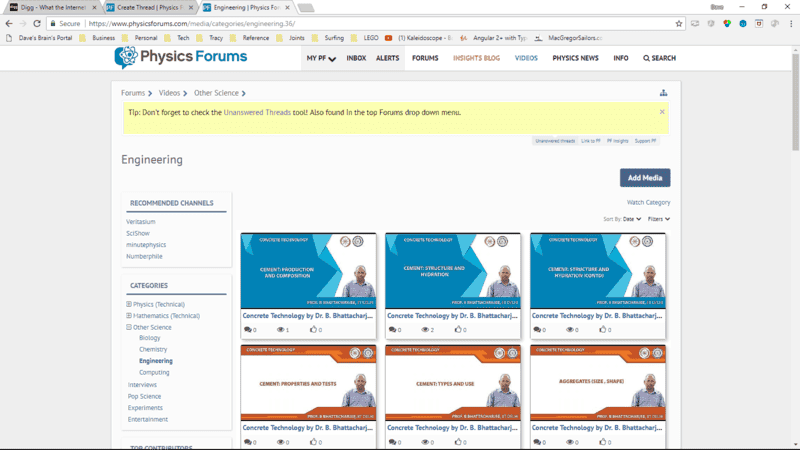The height and width of the screenshot is (450, 800).
Task: Open the Veritasium channel
Action: click(x=141, y=221)
